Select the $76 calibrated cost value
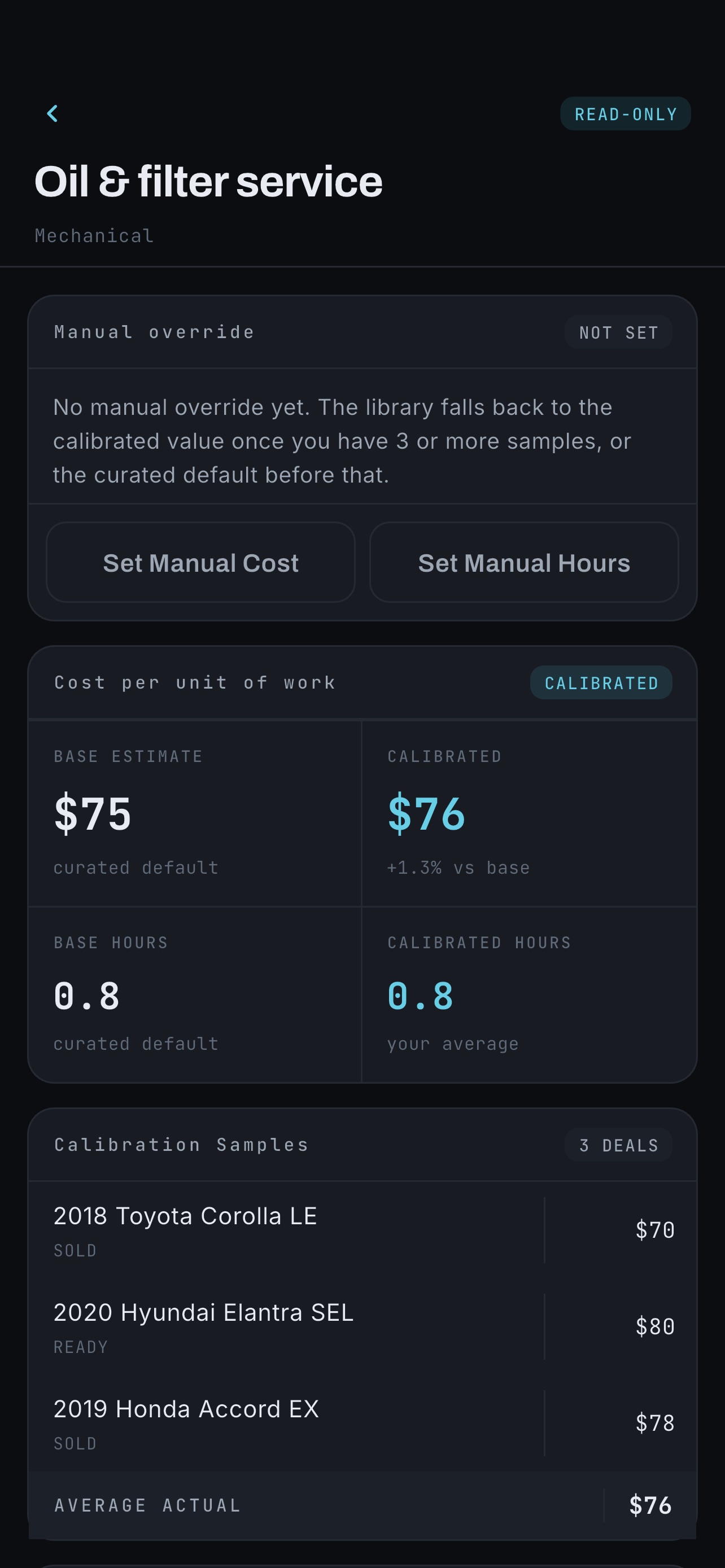Image resolution: width=725 pixels, height=1568 pixels. pyautogui.click(x=426, y=814)
